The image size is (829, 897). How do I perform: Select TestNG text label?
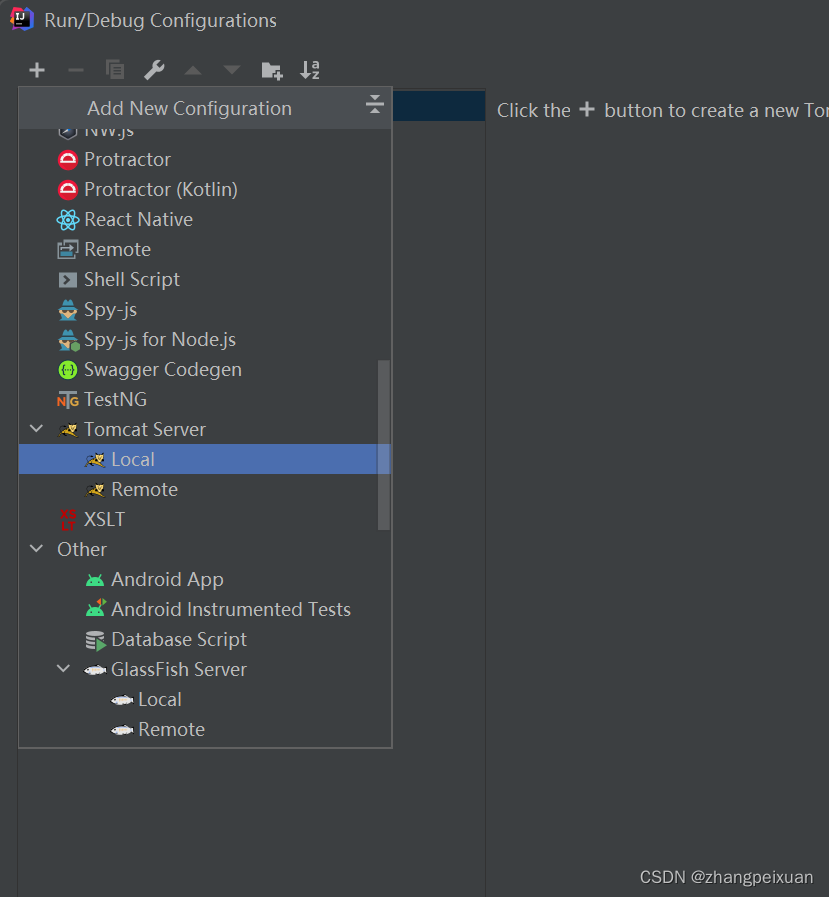[x=115, y=400]
